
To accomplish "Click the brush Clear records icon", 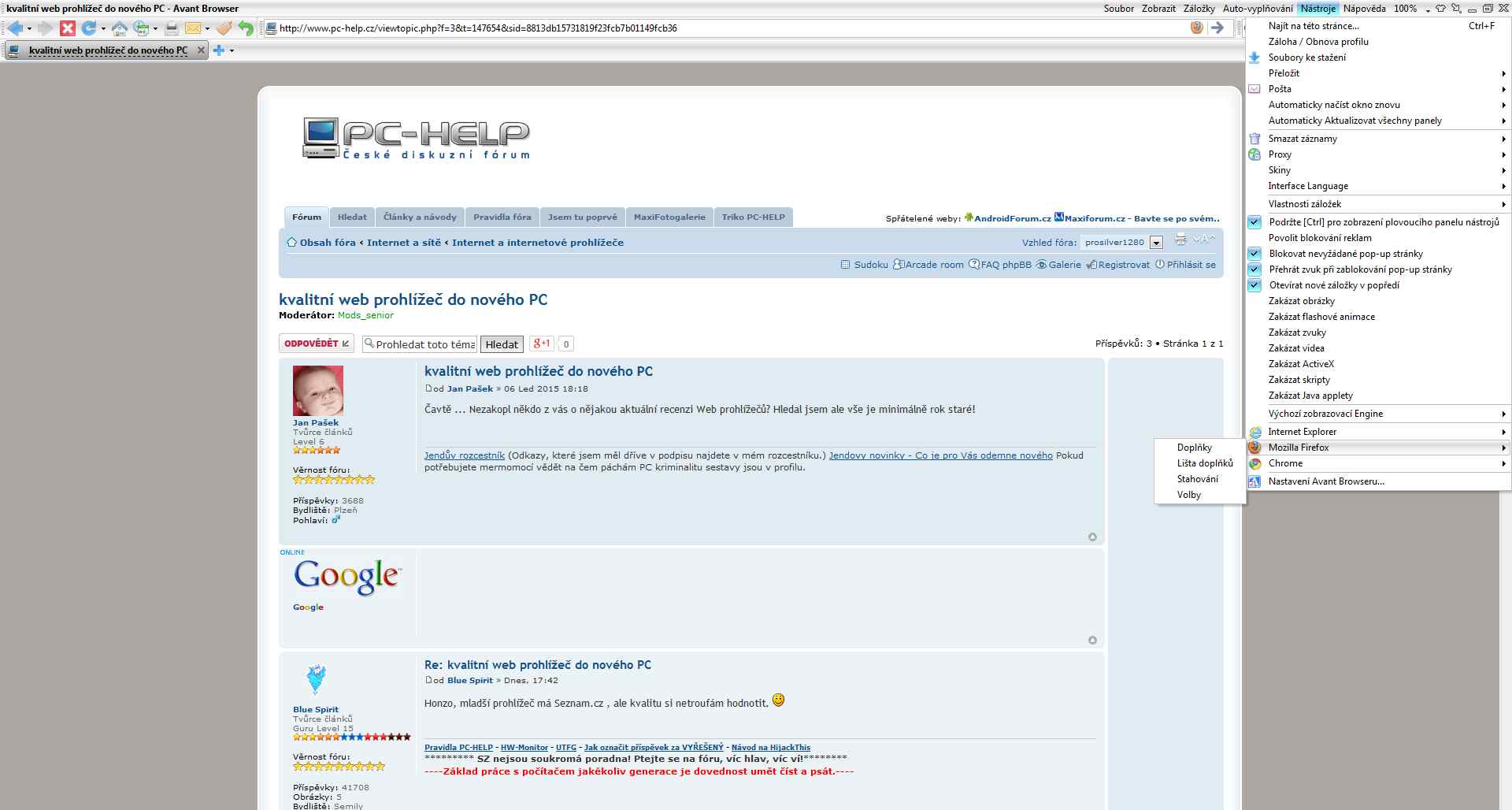I will click(x=224, y=28).
